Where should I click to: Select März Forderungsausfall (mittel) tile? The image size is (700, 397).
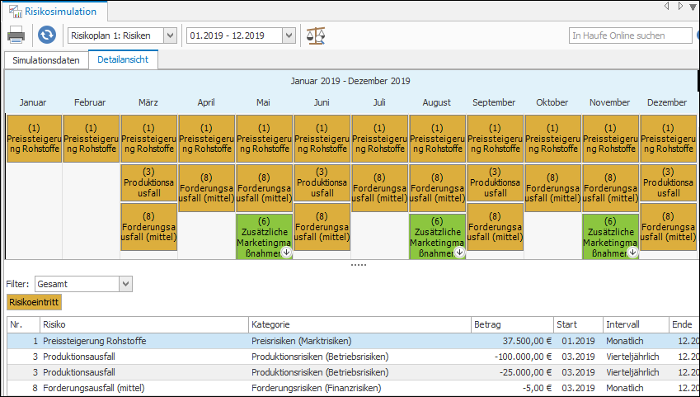149,227
